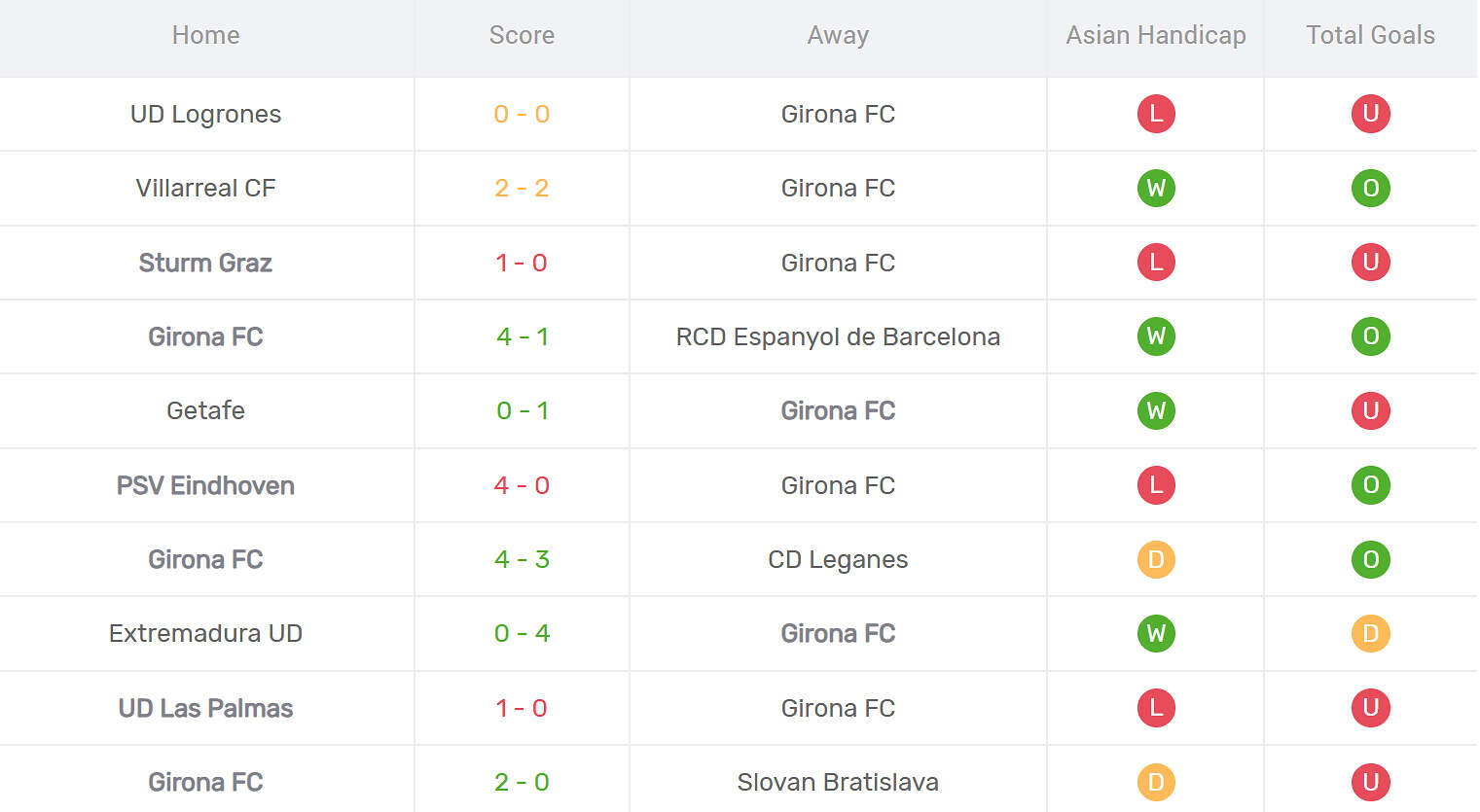The height and width of the screenshot is (812, 1480).
Task: Click the red L badge in UD Logrones row
Action: click(1156, 114)
